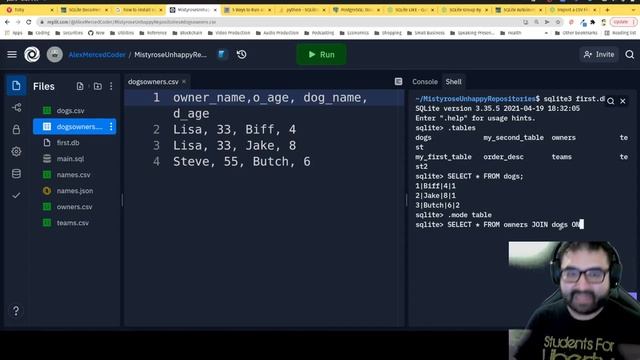Click the pane layout icon left of Console
Image resolution: width=640 pixels, height=360 pixels.
(398, 82)
